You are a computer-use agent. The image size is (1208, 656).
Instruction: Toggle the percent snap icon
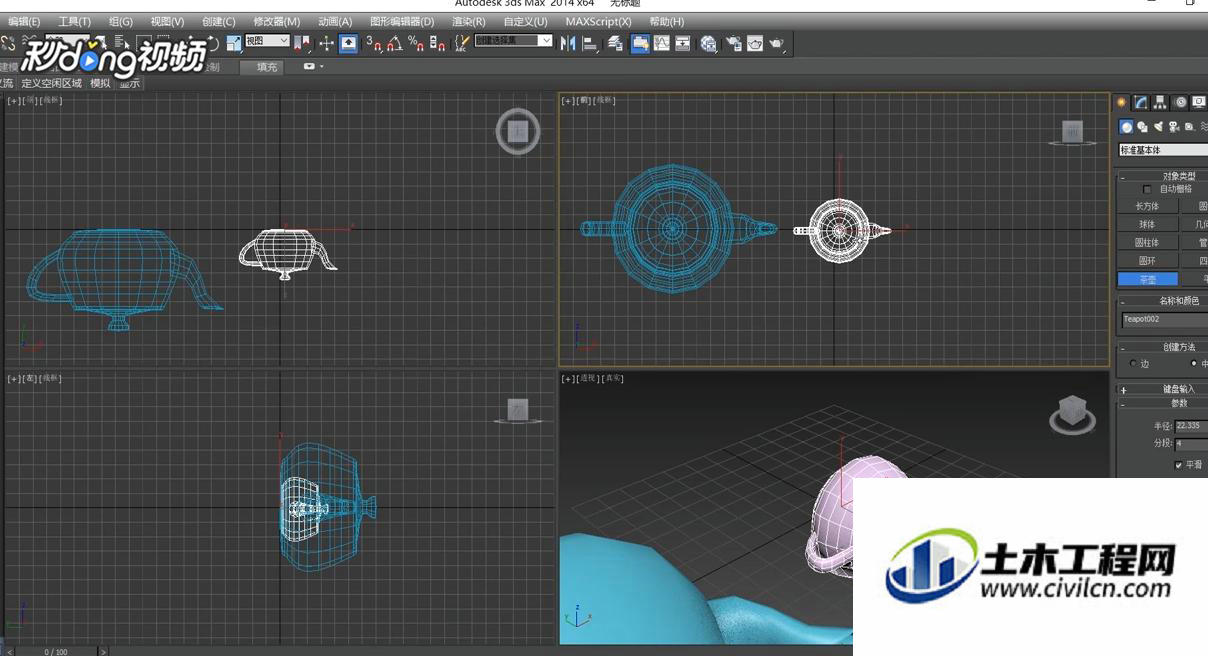click(x=416, y=43)
